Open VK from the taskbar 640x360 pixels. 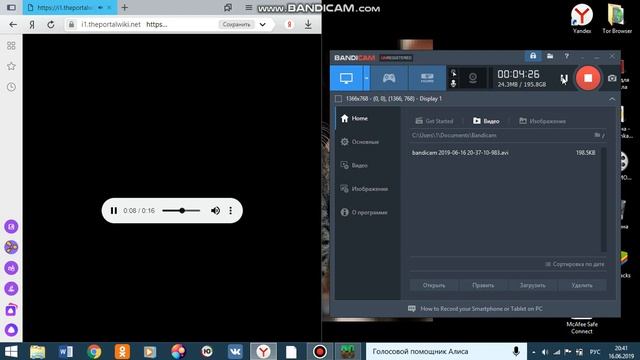click(x=235, y=351)
